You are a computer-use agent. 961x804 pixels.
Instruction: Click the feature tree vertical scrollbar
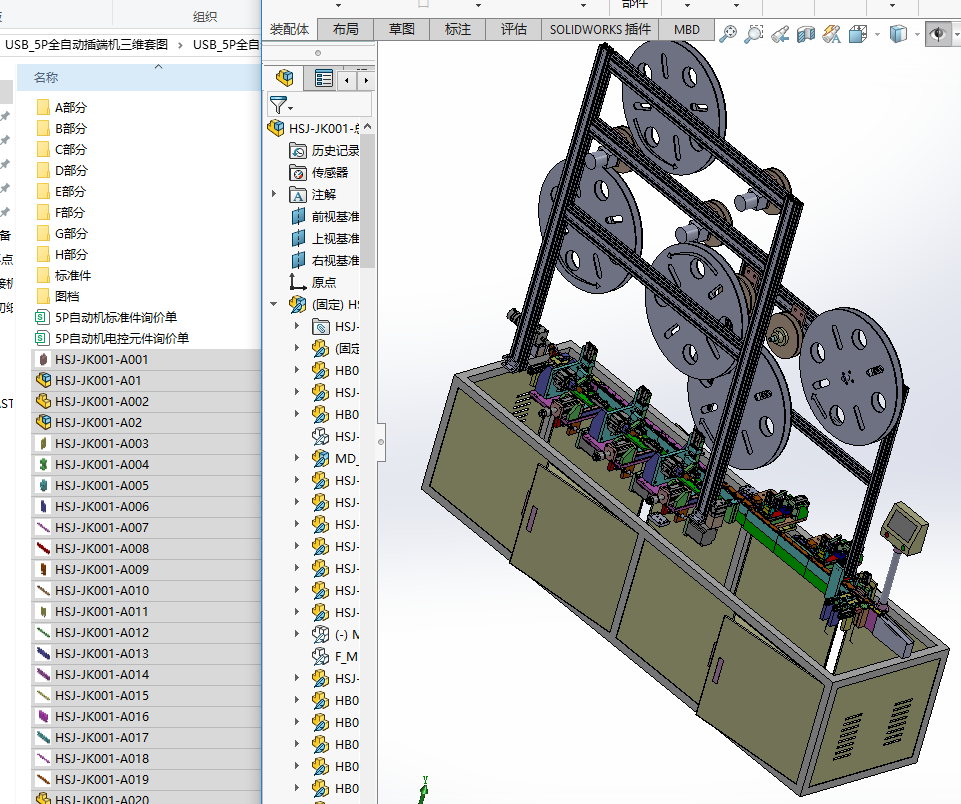pyautogui.click(x=367, y=200)
